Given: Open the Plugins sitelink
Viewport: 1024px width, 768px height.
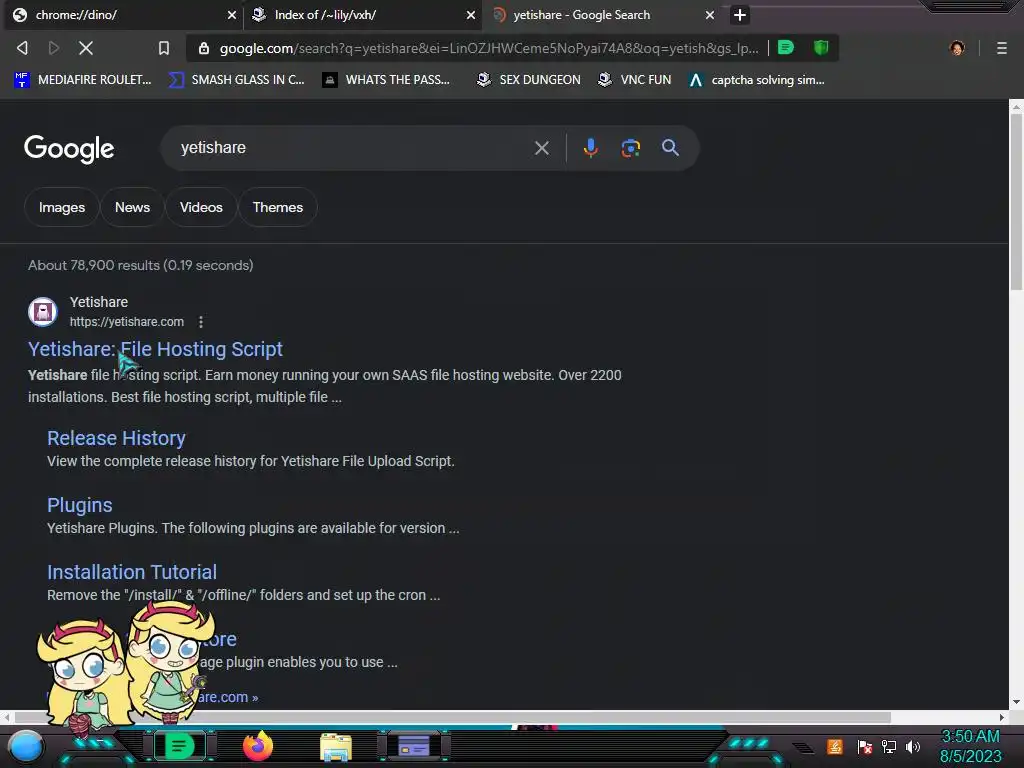Looking at the screenshot, I should click(80, 505).
